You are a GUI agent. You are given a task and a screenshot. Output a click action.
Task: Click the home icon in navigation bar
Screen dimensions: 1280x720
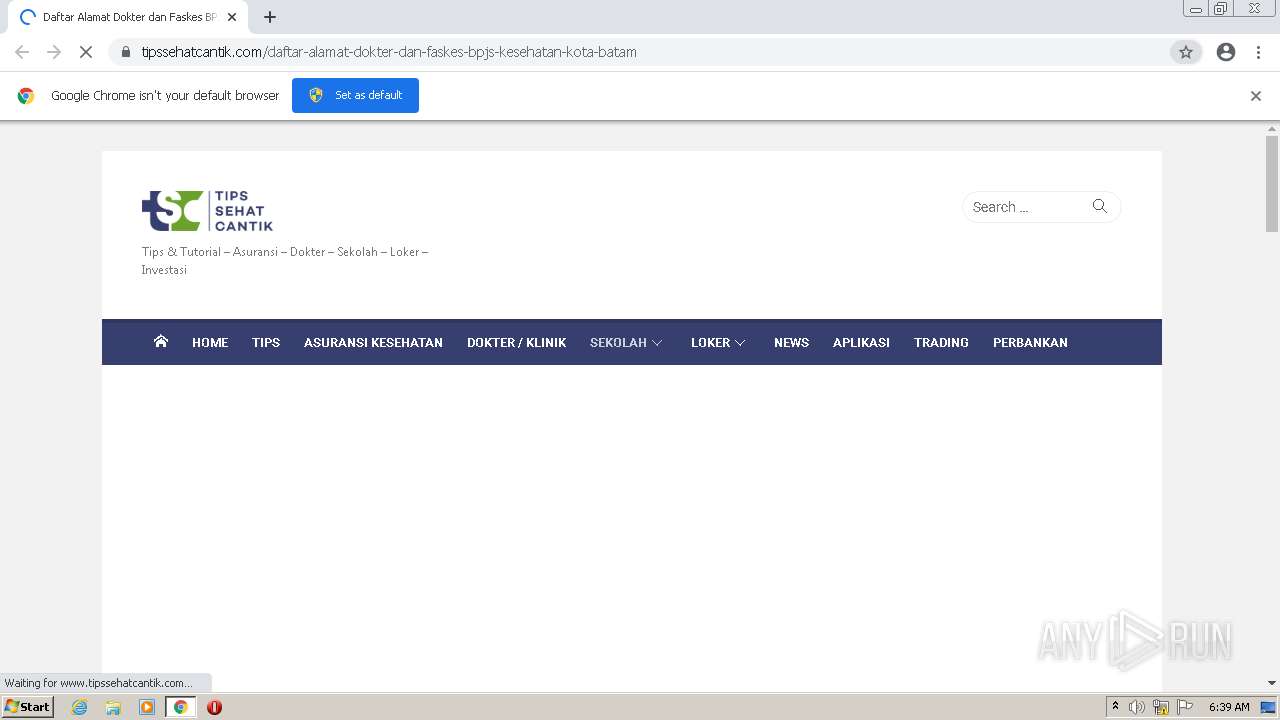click(x=161, y=341)
